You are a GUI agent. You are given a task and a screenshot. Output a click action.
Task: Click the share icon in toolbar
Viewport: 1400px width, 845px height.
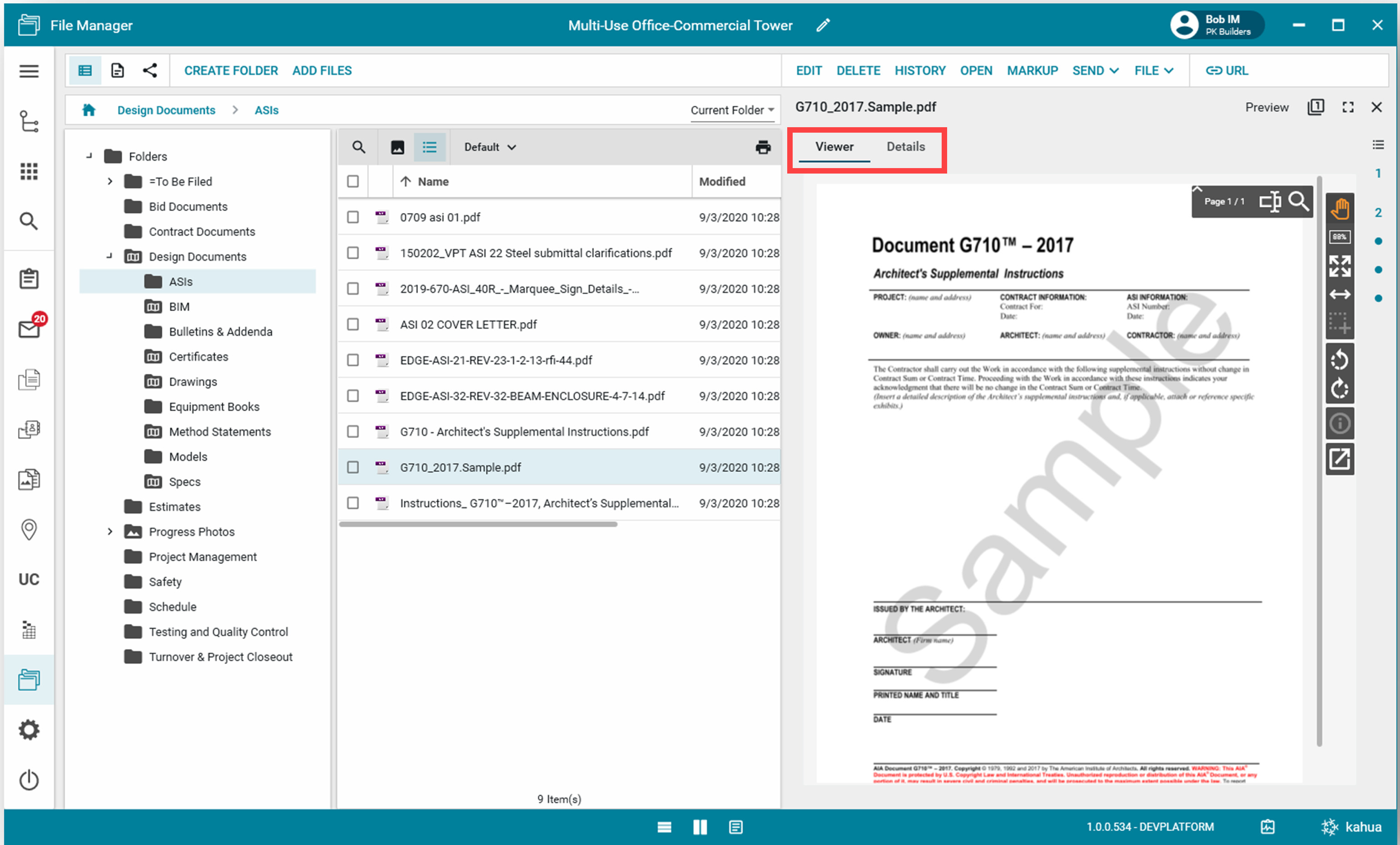point(150,70)
